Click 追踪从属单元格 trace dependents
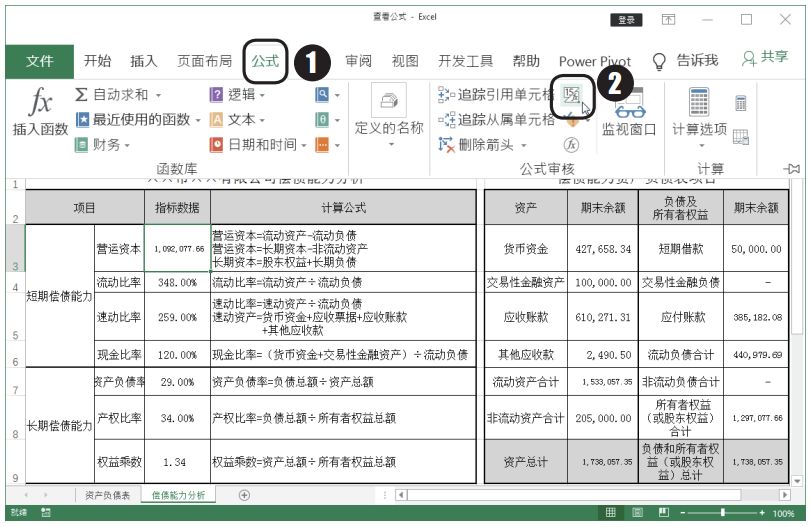 pyautogui.click(x=496, y=120)
